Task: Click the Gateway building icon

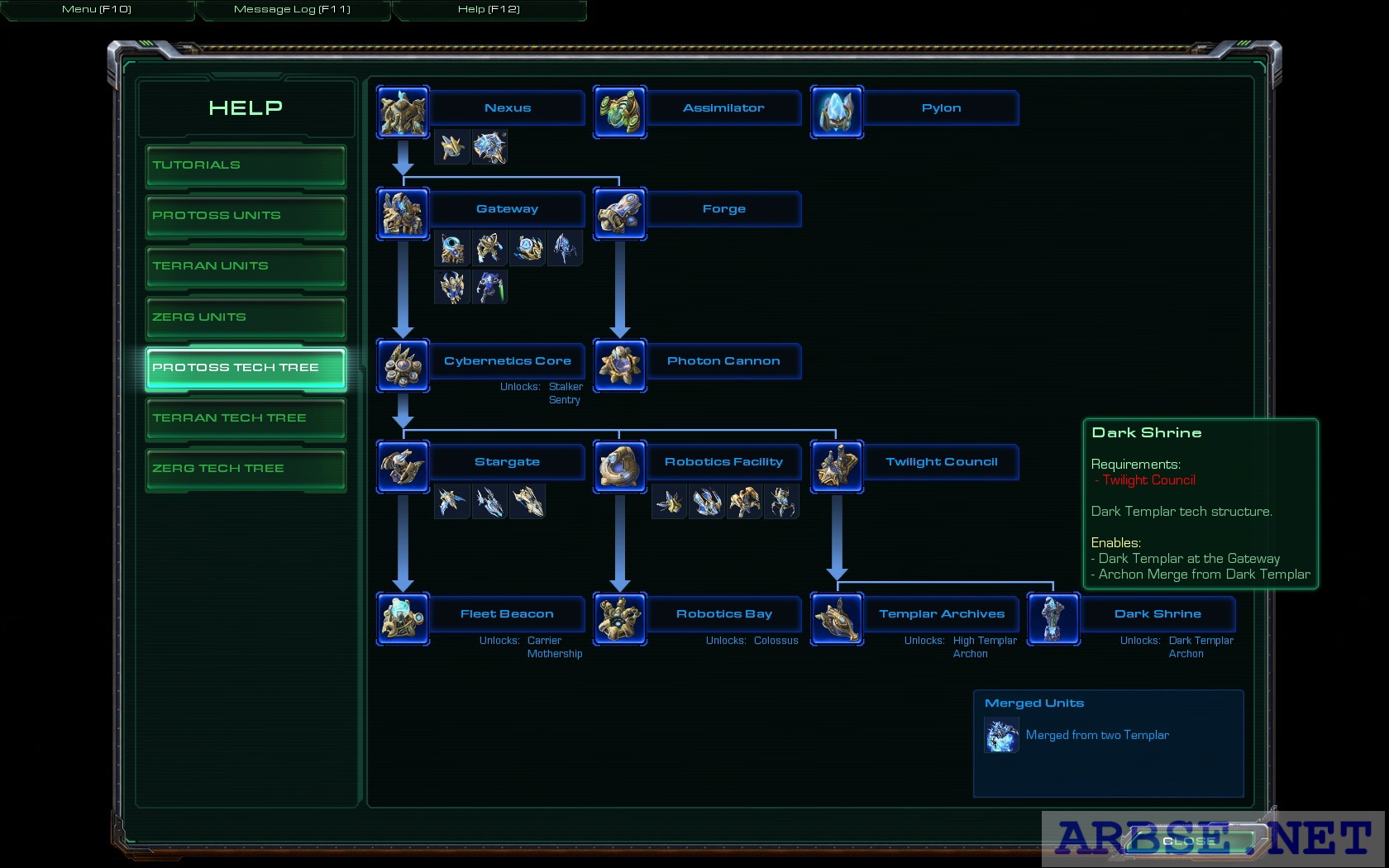Action: click(x=403, y=213)
